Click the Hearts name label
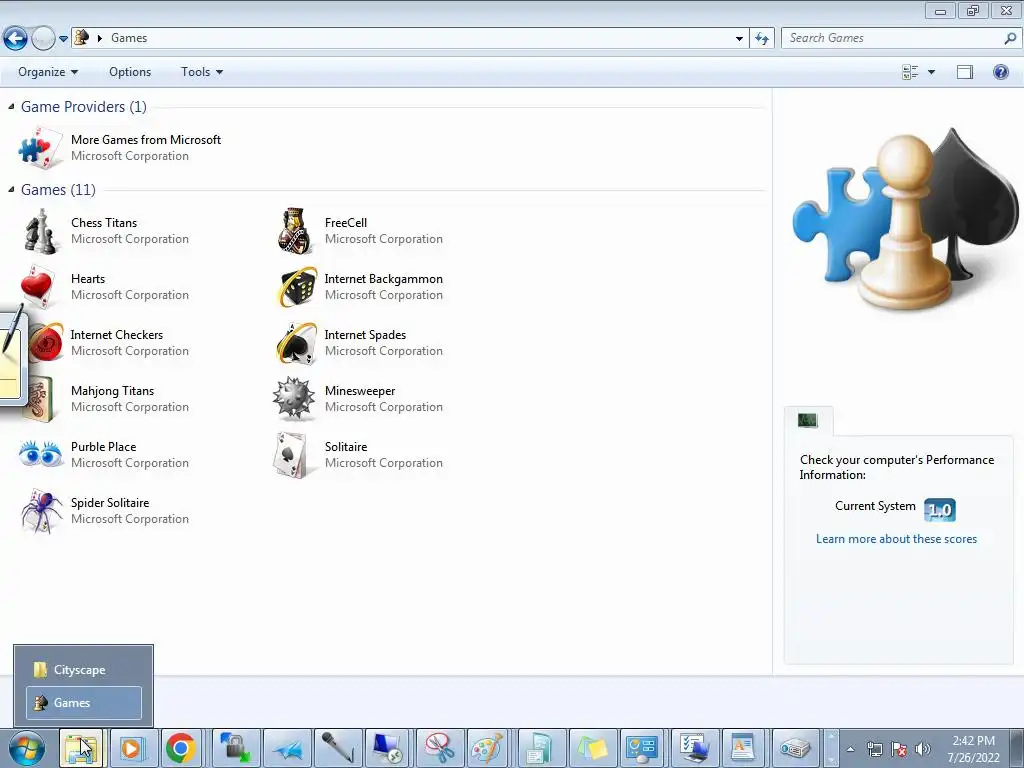This screenshot has height=768, width=1024. 88,279
